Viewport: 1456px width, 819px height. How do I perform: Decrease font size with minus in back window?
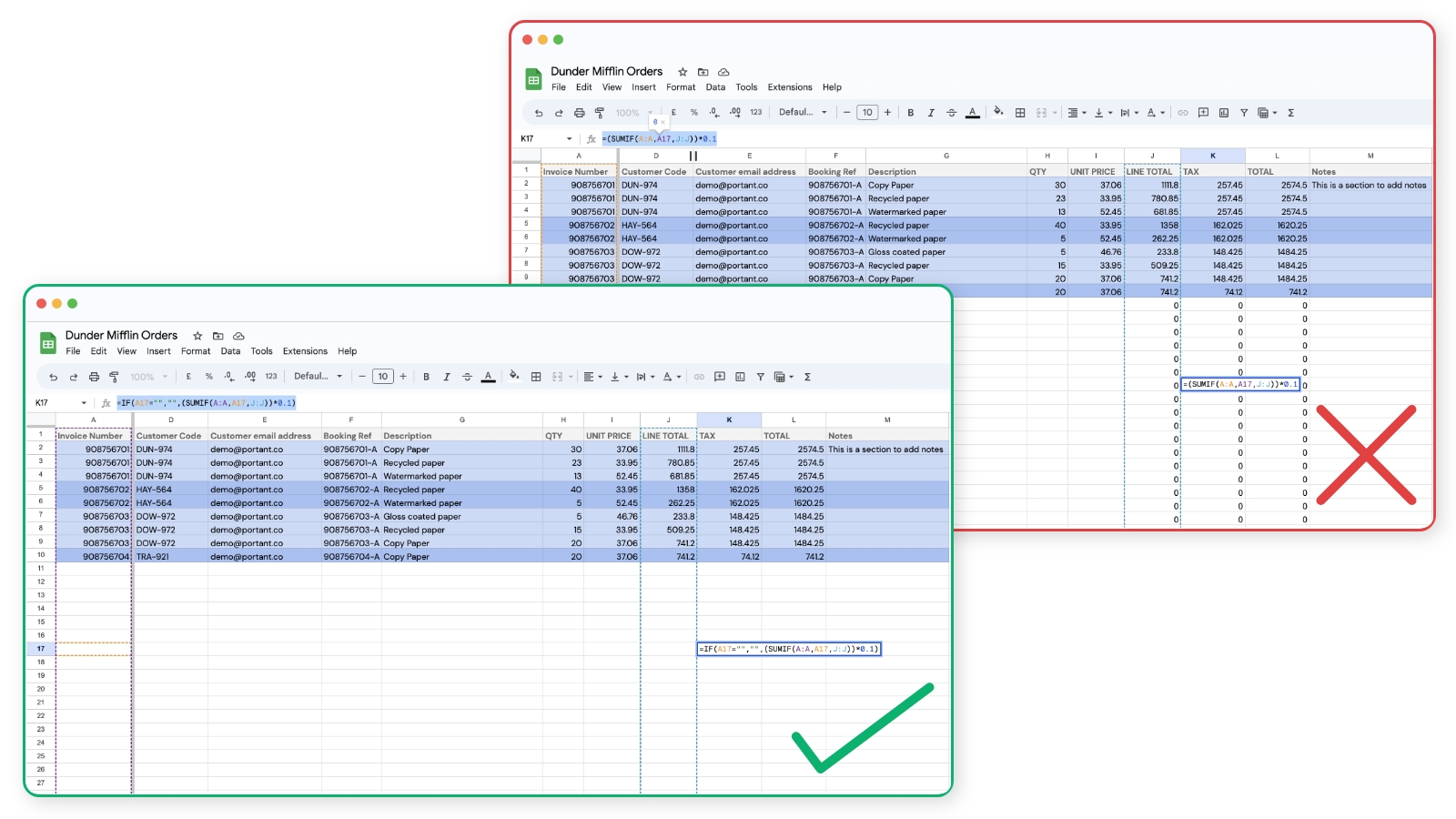coord(847,113)
